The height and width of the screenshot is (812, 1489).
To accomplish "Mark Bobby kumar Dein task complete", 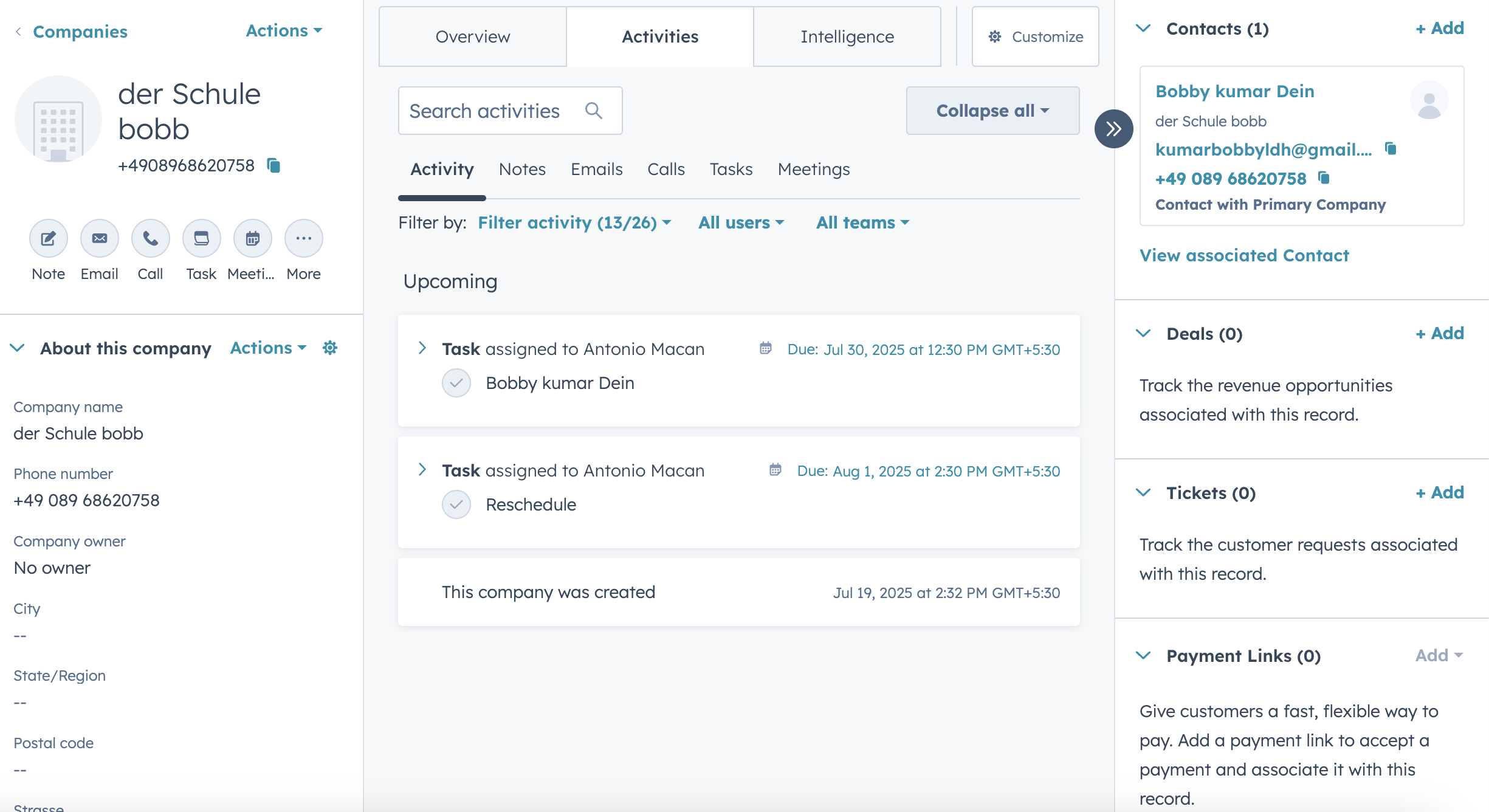I will point(456,384).
